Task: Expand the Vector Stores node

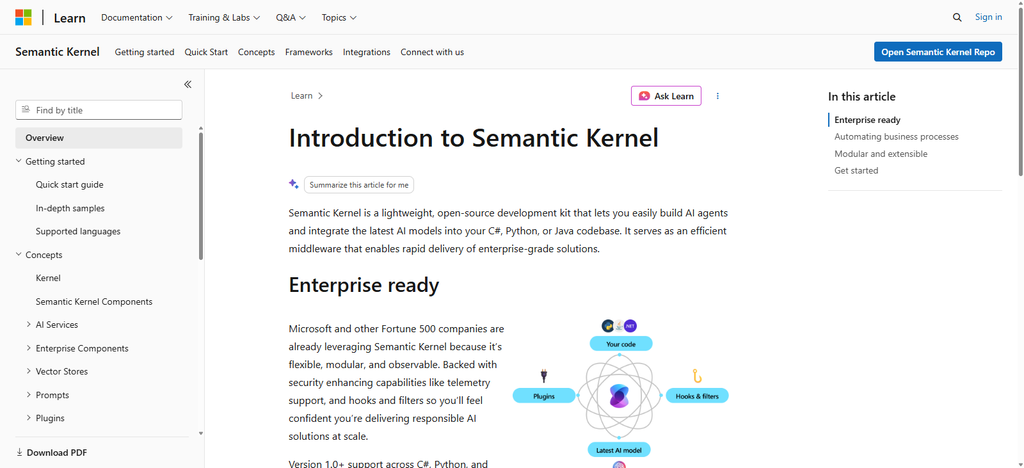Action: click(x=29, y=371)
